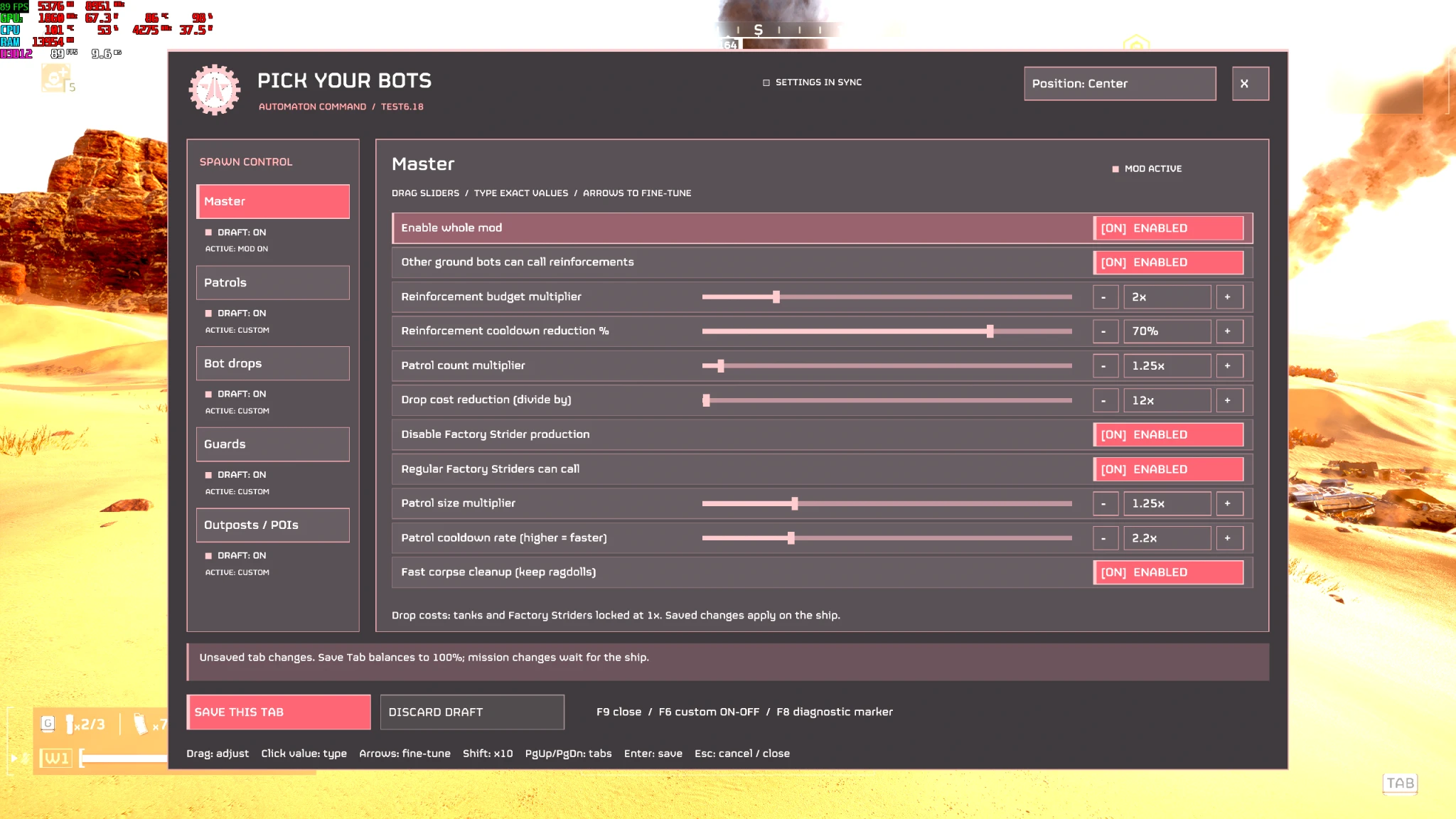This screenshot has width=1456, height=819.
Task: Click the Automaton gear logo icon
Action: click(x=215, y=90)
